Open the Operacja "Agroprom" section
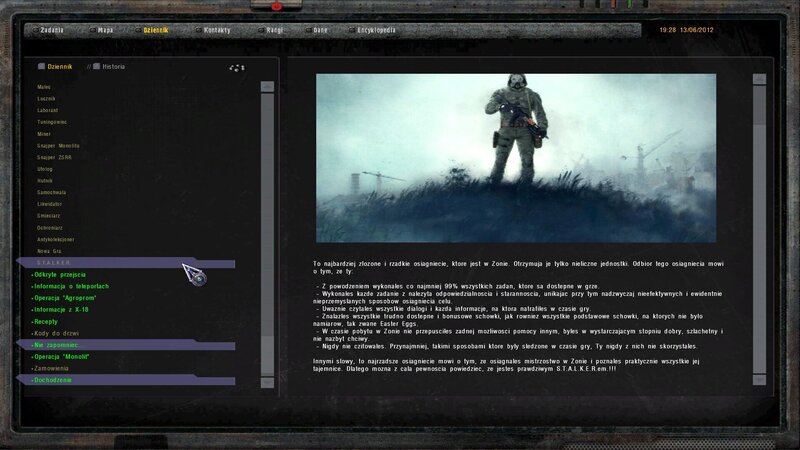 pos(65,298)
